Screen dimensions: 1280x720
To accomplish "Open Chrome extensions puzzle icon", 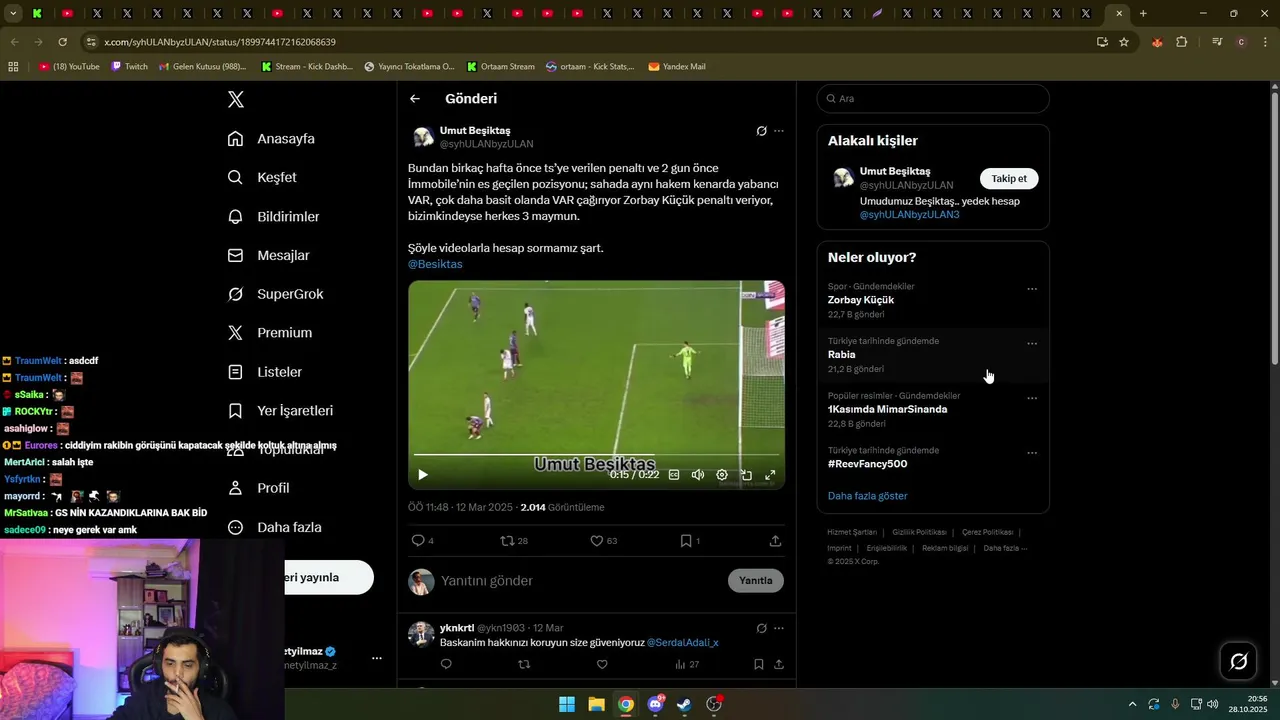I will 1182,42.
